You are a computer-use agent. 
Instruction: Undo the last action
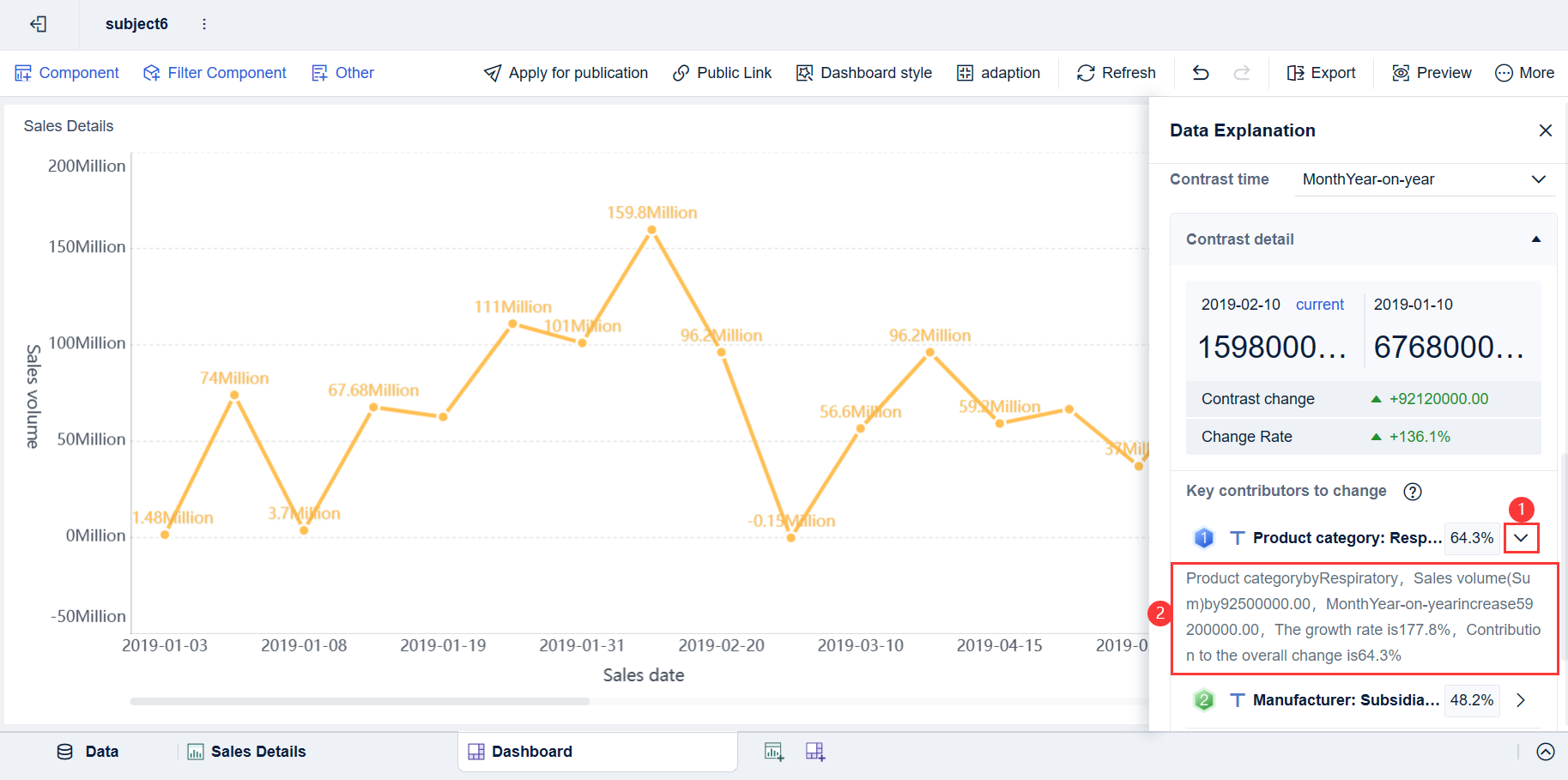click(x=1201, y=73)
